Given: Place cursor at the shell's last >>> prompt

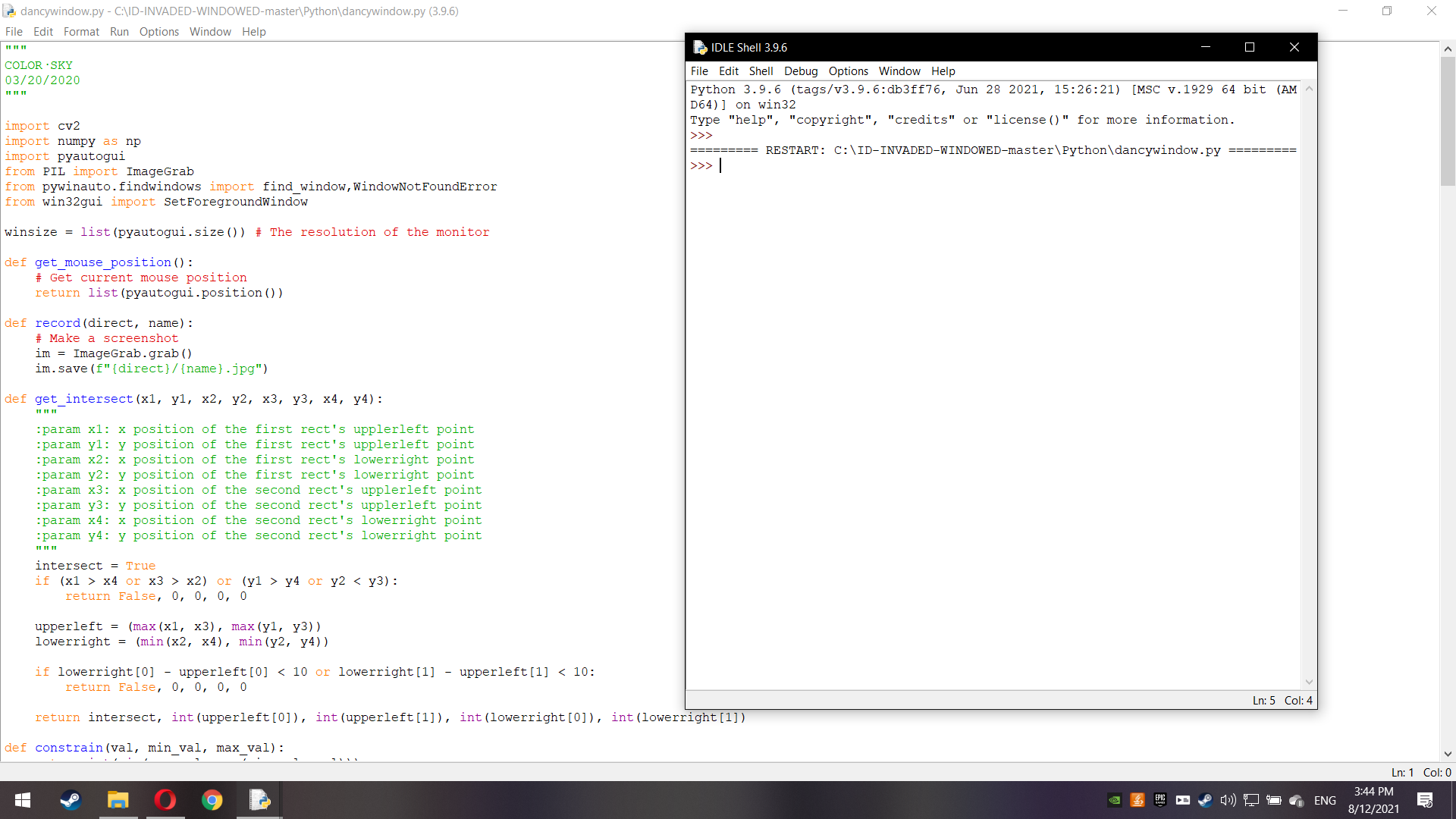Looking at the screenshot, I should click(x=720, y=165).
